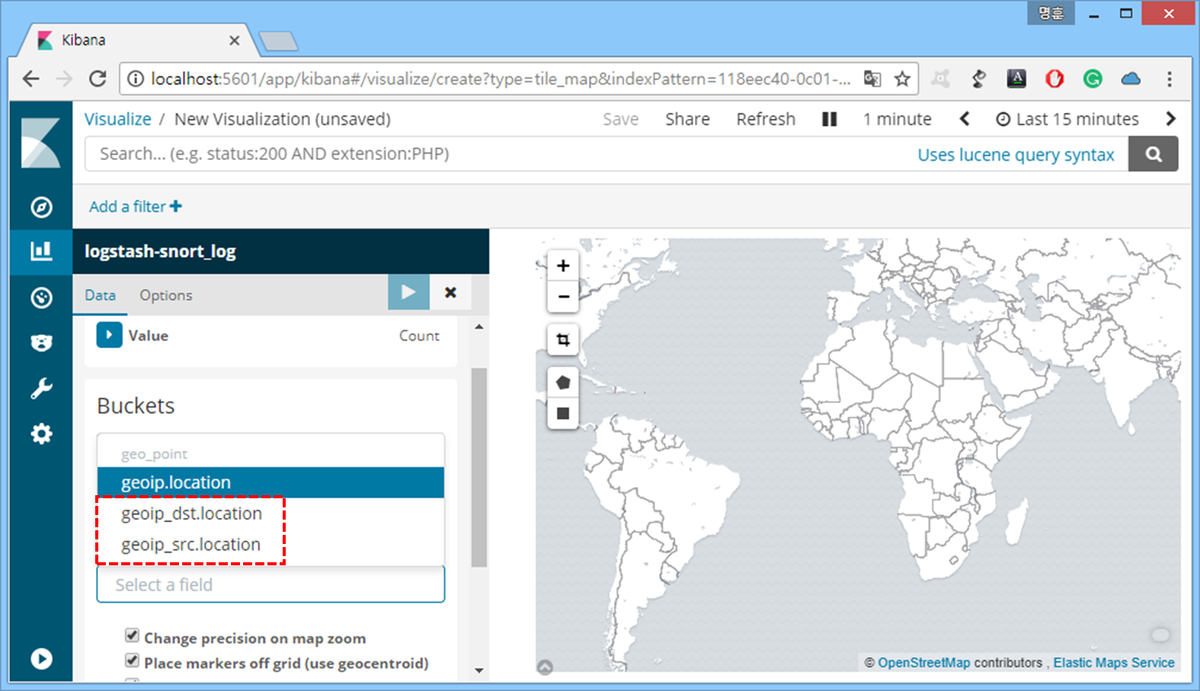Screen dimensions: 1200x691
Task: Click Share in the top menu
Action: click(x=688, y=119)
